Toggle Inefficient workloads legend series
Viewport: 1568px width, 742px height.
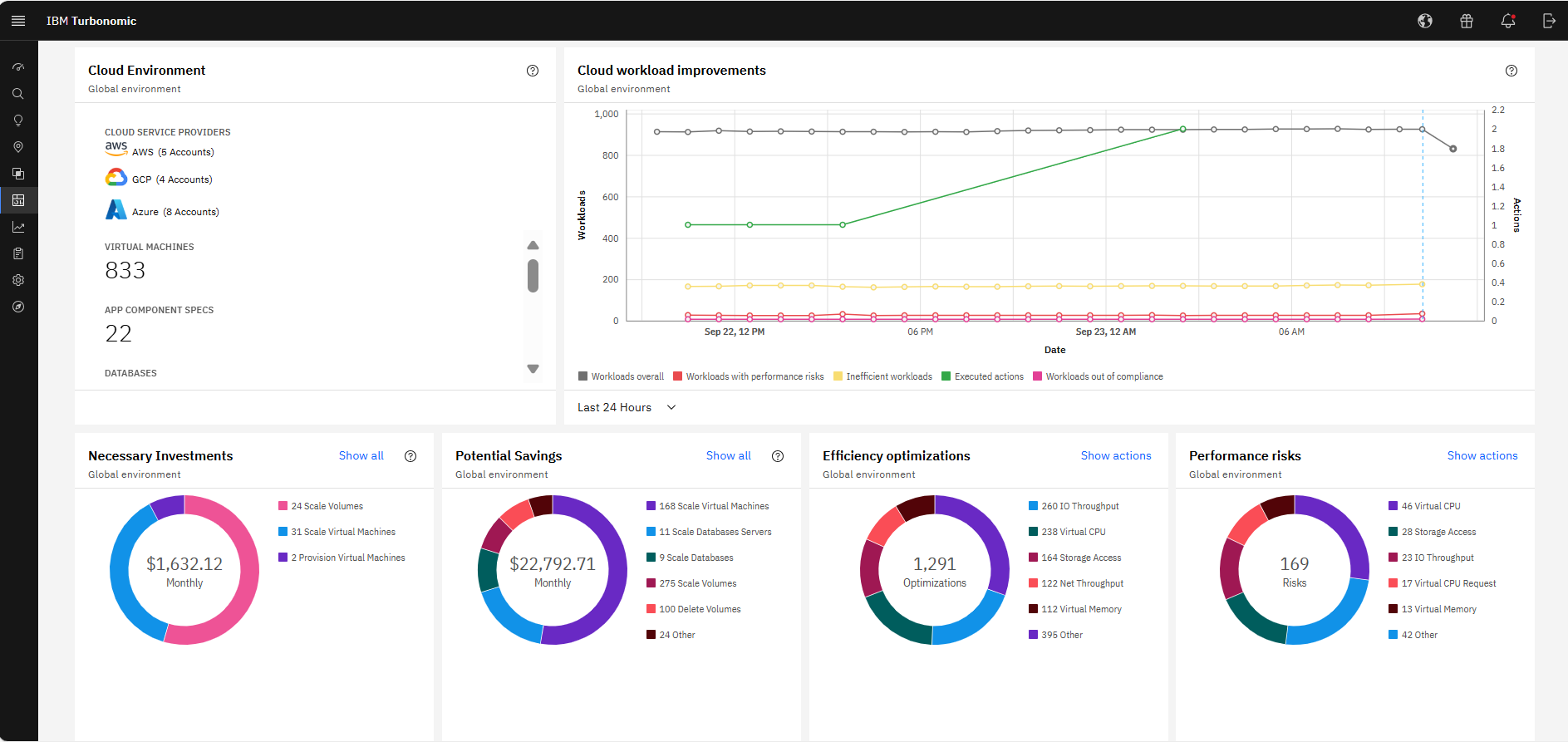point(882,376)
